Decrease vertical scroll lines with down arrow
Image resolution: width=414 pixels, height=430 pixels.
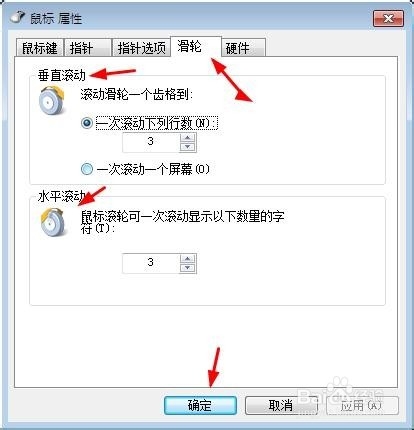coord(188,147)
